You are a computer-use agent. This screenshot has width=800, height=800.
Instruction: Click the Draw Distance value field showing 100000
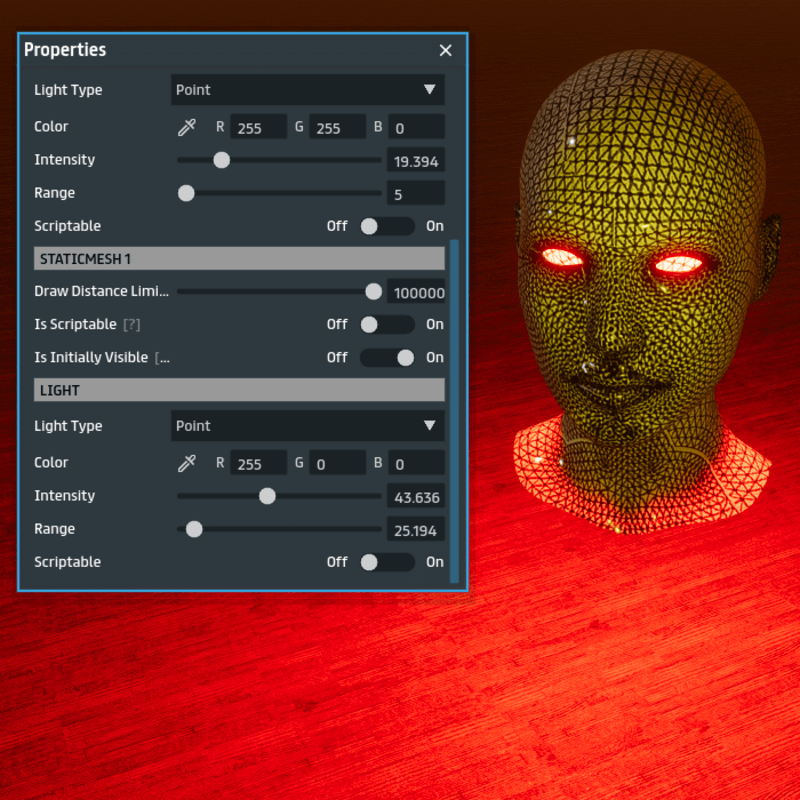point(416,292)
